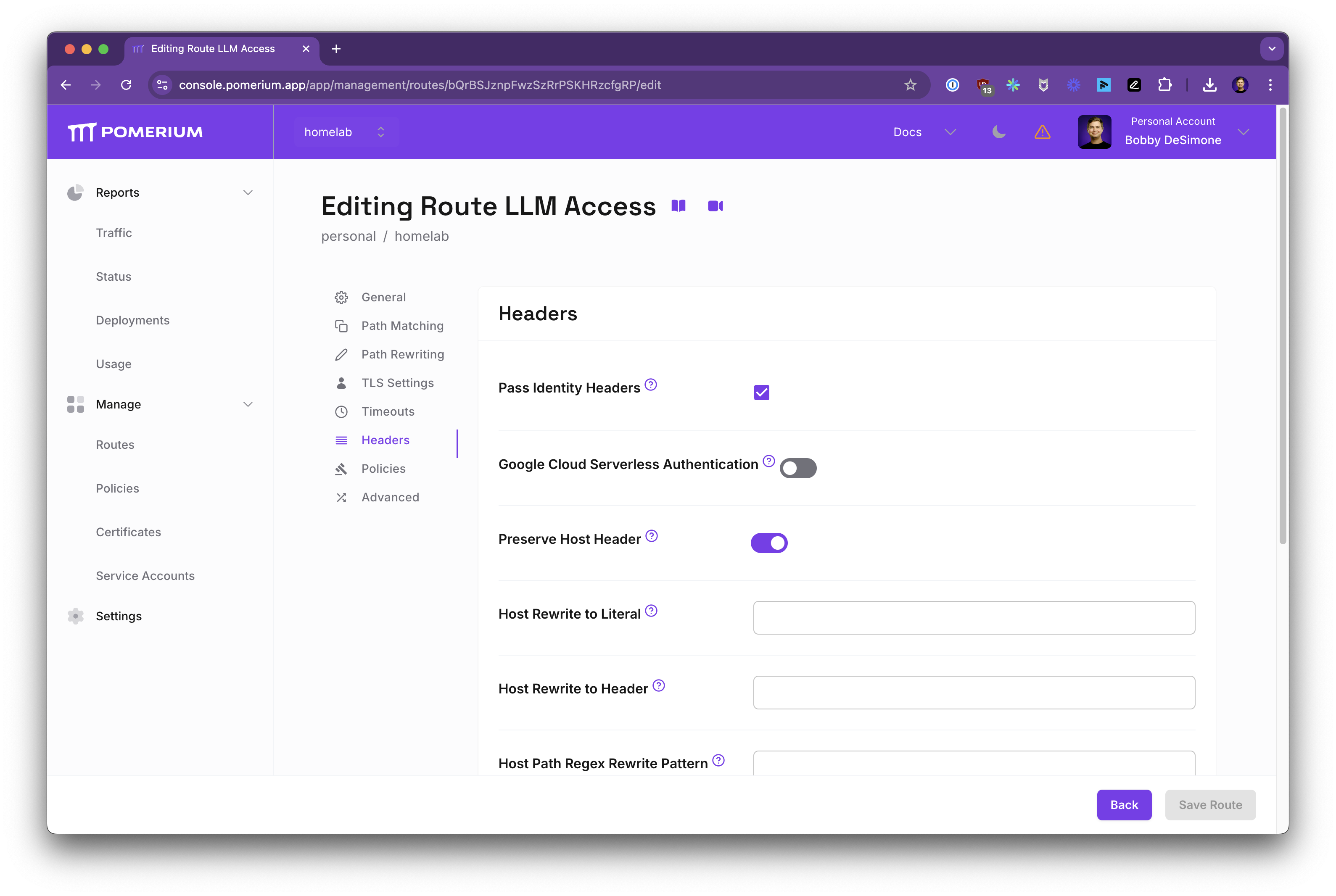The height and width of the screenshot is (896, 1336).
Task: Click the Host Rewrite to Literal input field
Action: coord(975,617)
